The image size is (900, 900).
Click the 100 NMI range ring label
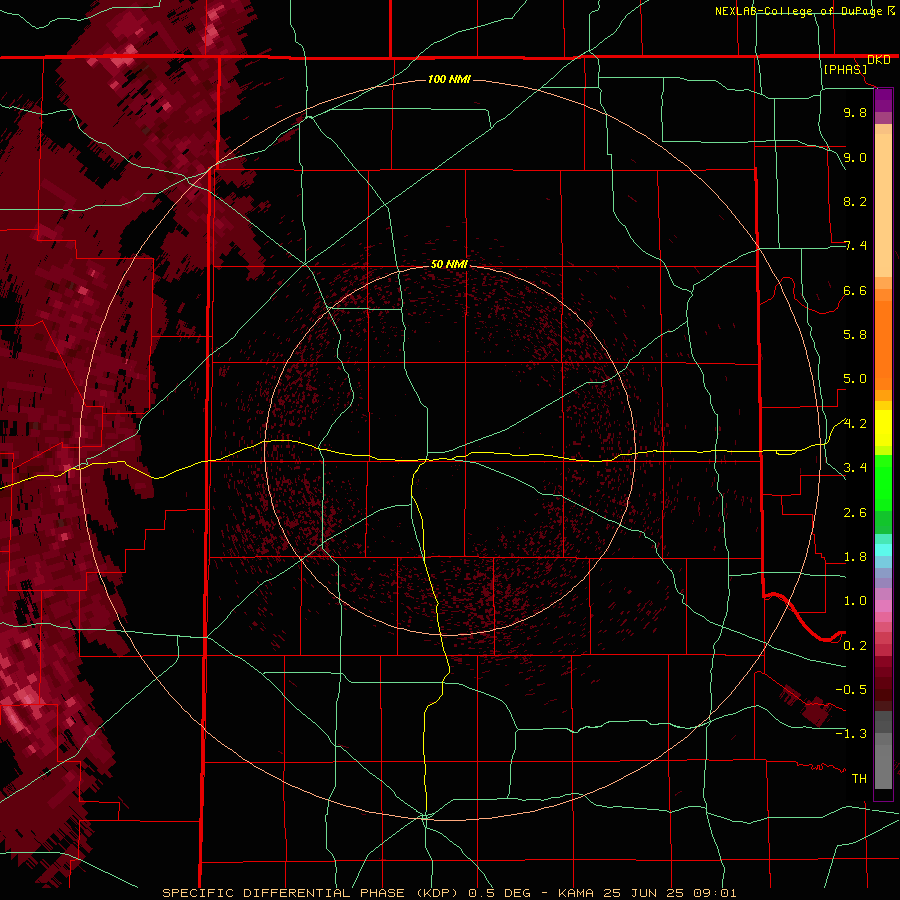(x=449, y=79)
